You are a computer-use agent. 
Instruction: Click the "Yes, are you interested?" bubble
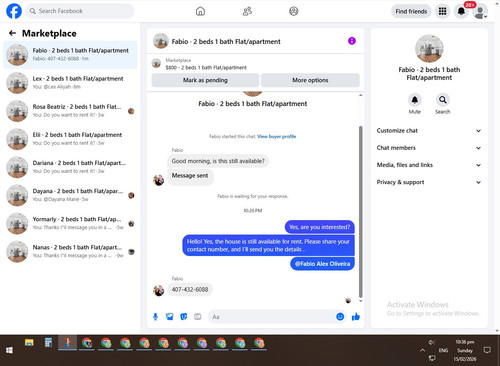point(320,227)
